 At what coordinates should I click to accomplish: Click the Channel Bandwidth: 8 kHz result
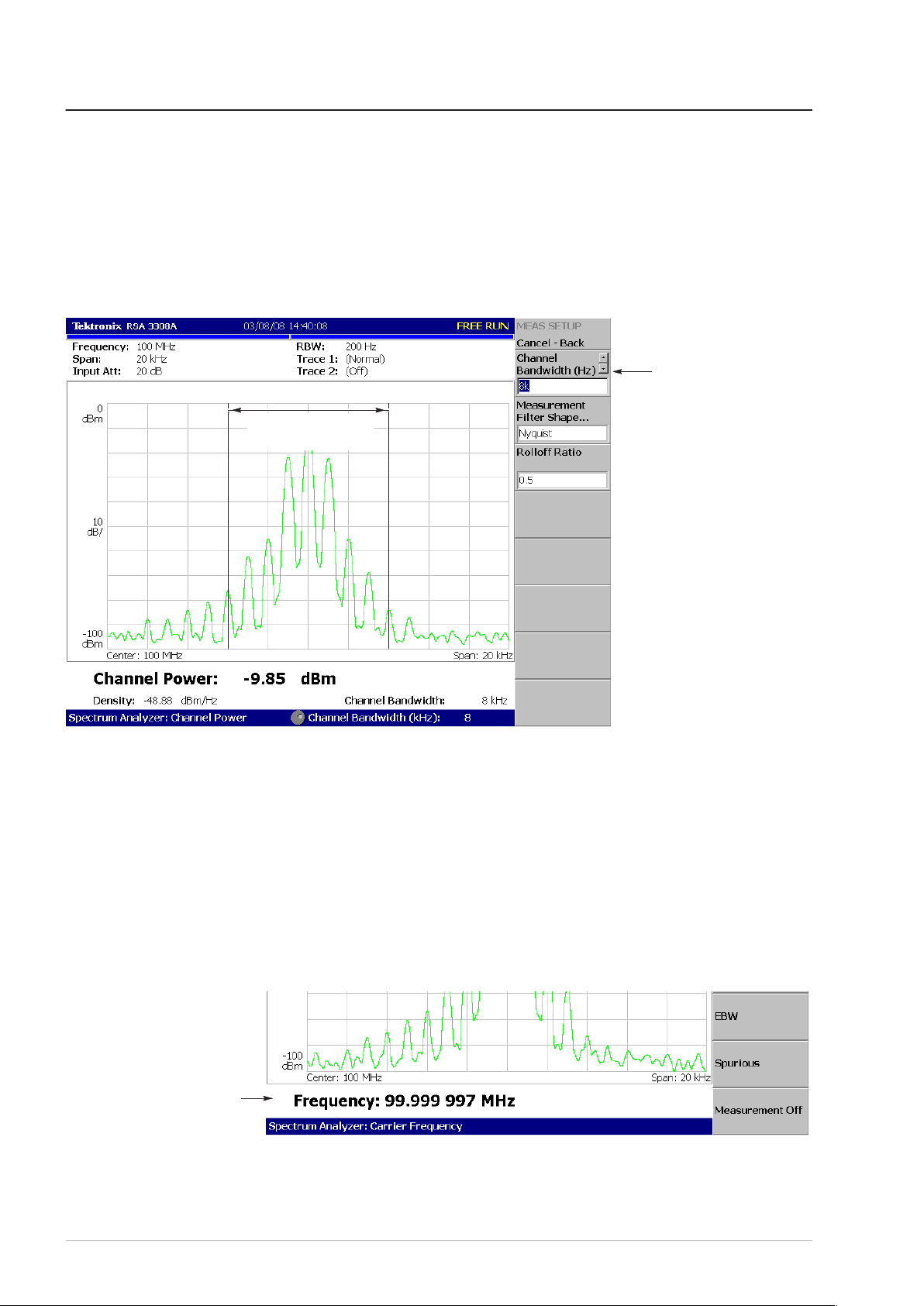pos(426,701)
